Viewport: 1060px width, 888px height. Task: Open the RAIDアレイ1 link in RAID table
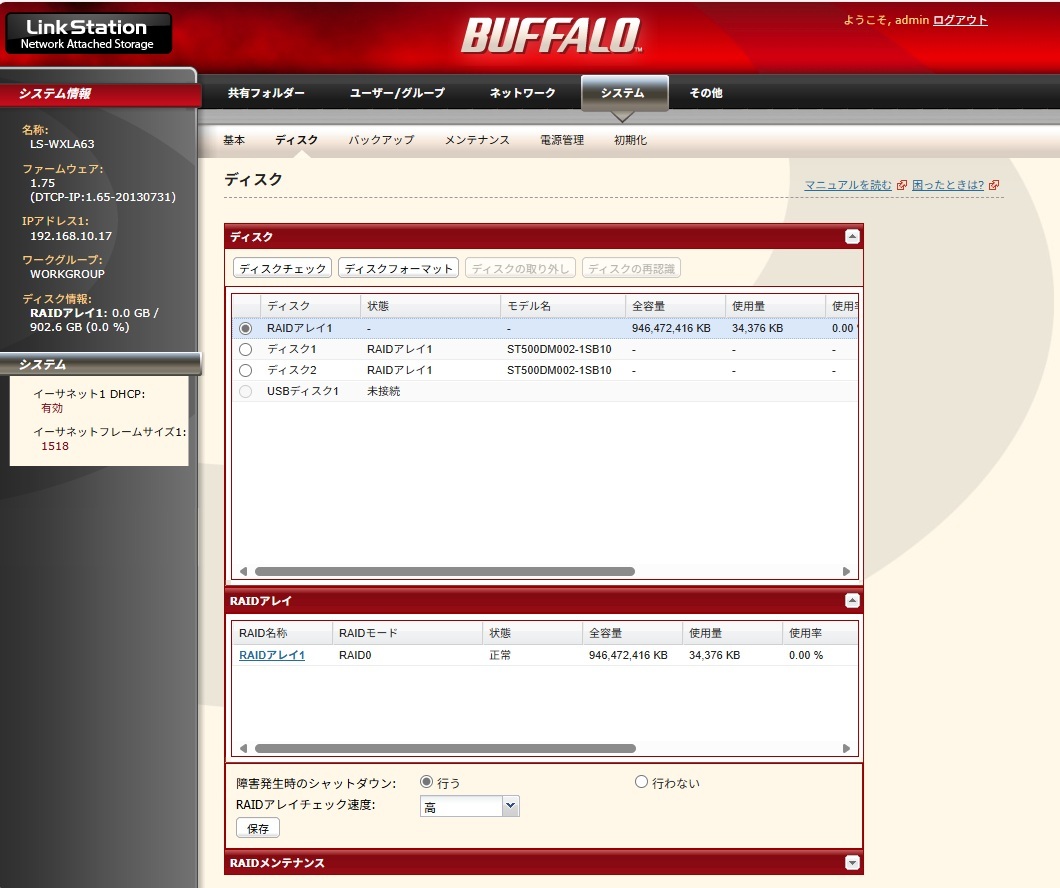272,656
